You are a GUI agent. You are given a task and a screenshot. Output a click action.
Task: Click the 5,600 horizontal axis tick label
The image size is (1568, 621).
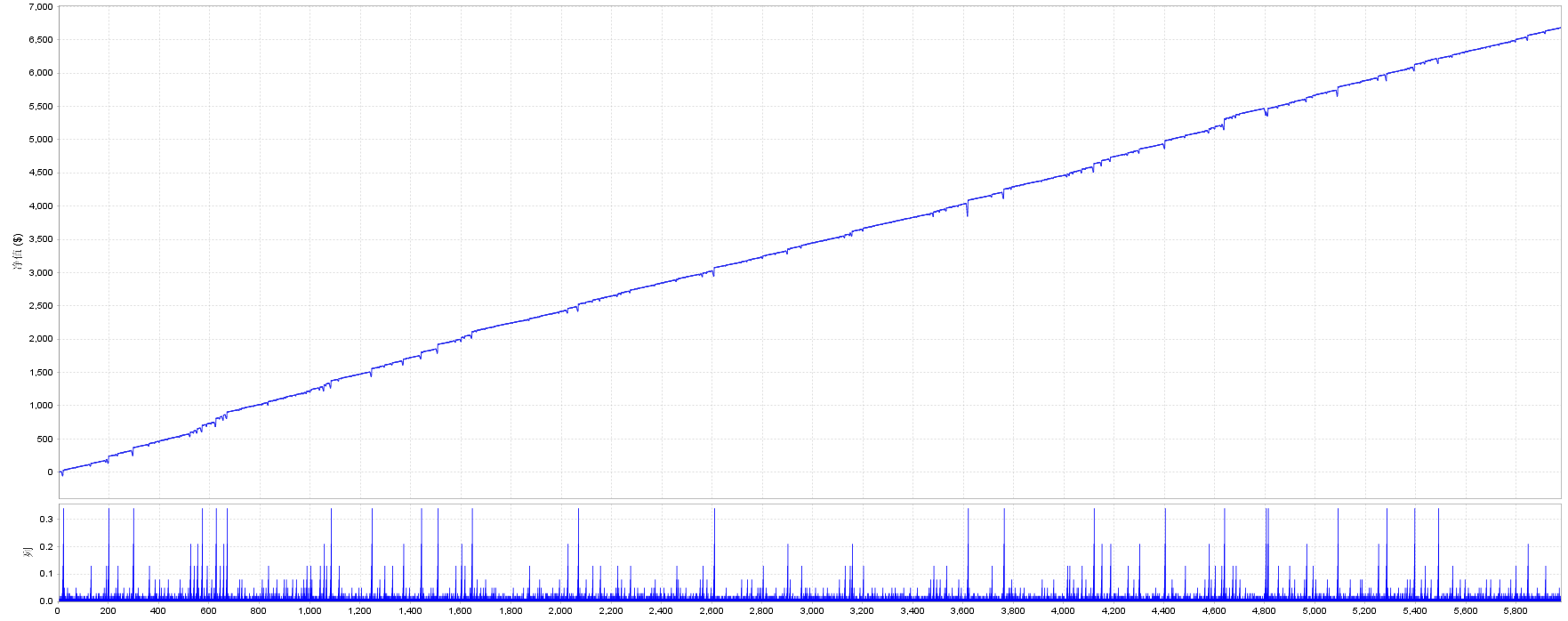coord(1465,611)
